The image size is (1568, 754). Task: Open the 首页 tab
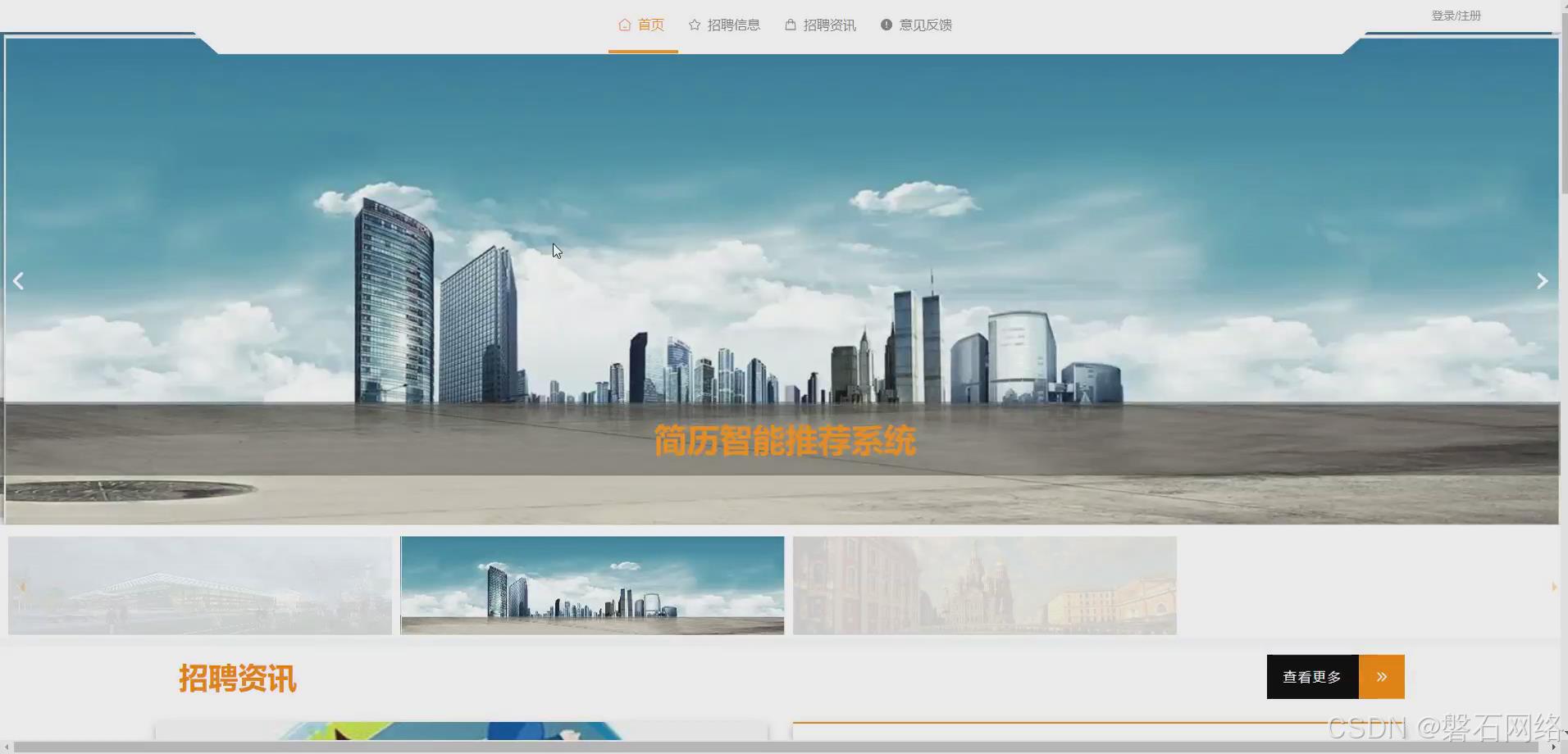652,25
